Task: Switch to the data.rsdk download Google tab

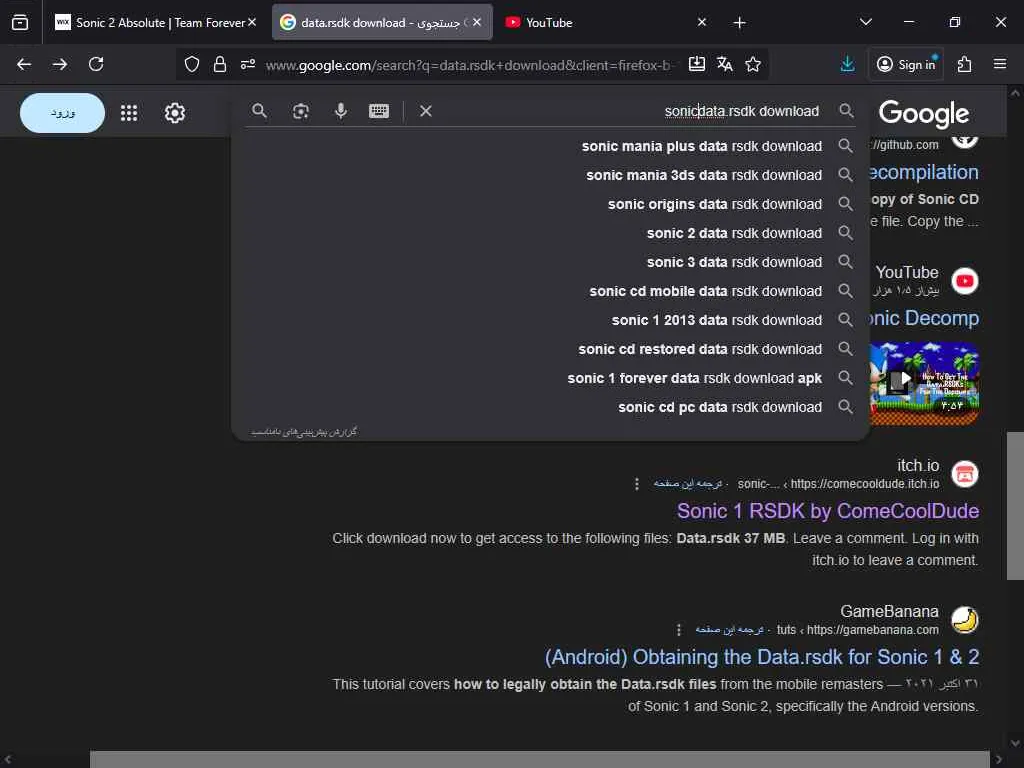Action: pos(382,22)
